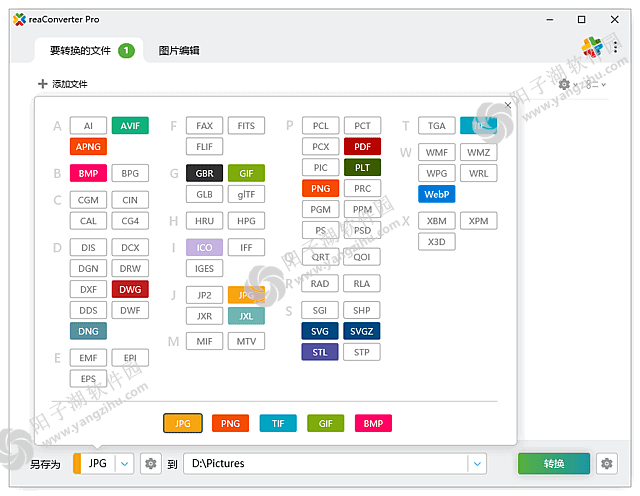Expand the D:\Pictures destination dropdown
The image size is (640, 496).
[x=477, y=464]
